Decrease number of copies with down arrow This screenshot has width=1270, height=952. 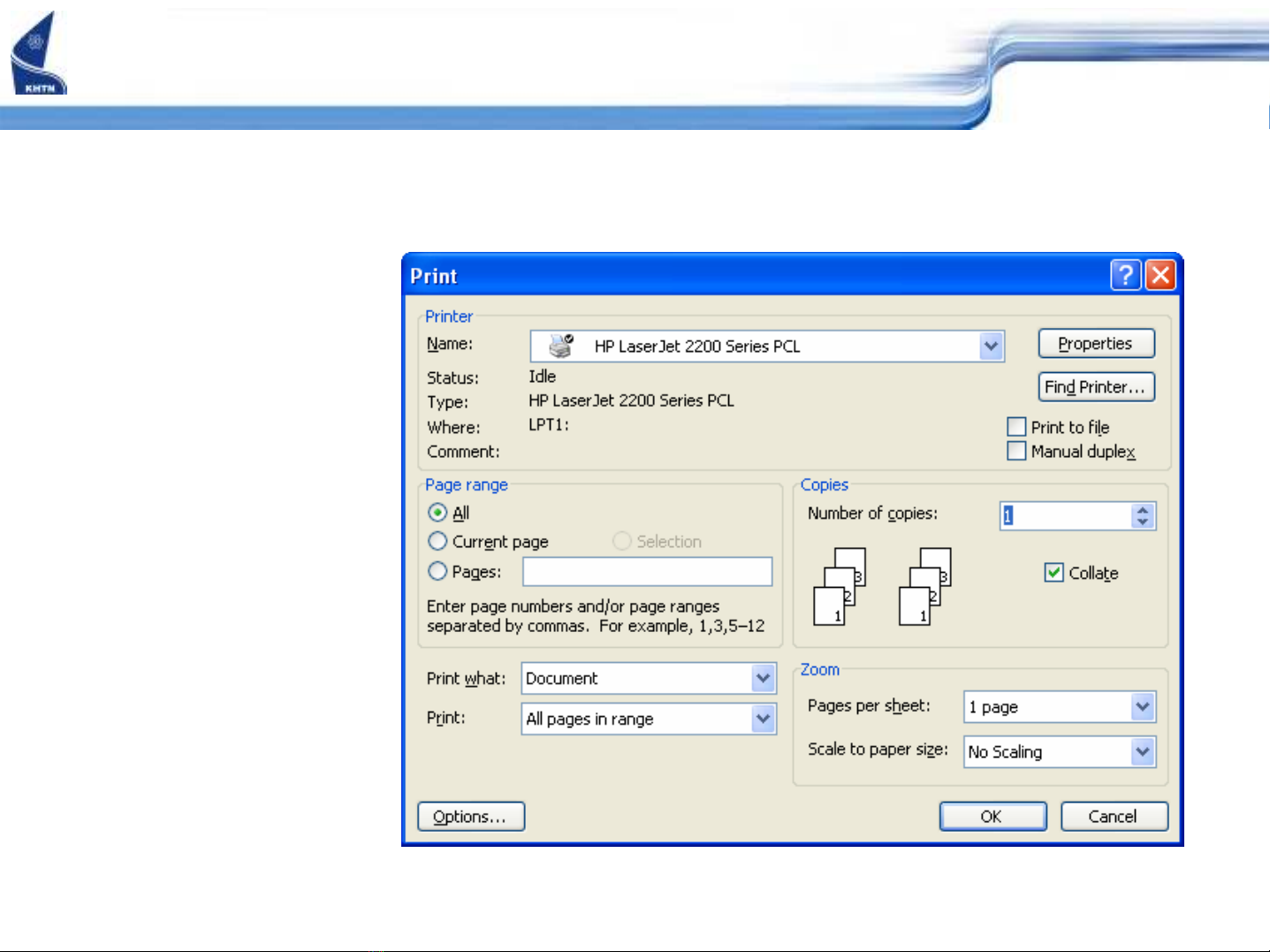tap(1143, 522)
